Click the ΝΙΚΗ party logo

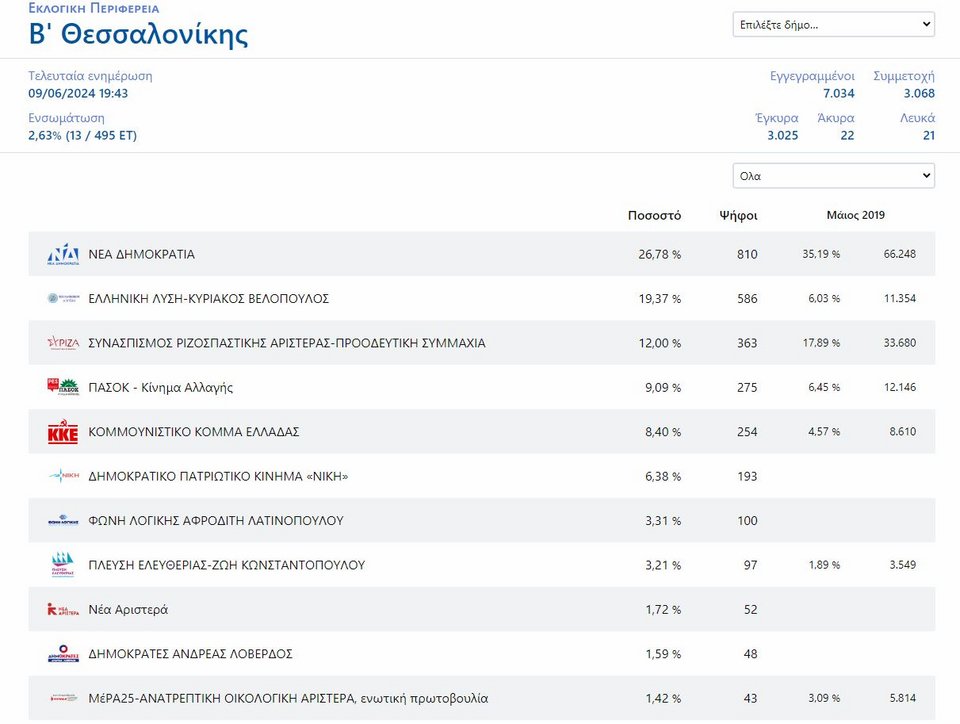coord(63,476)
